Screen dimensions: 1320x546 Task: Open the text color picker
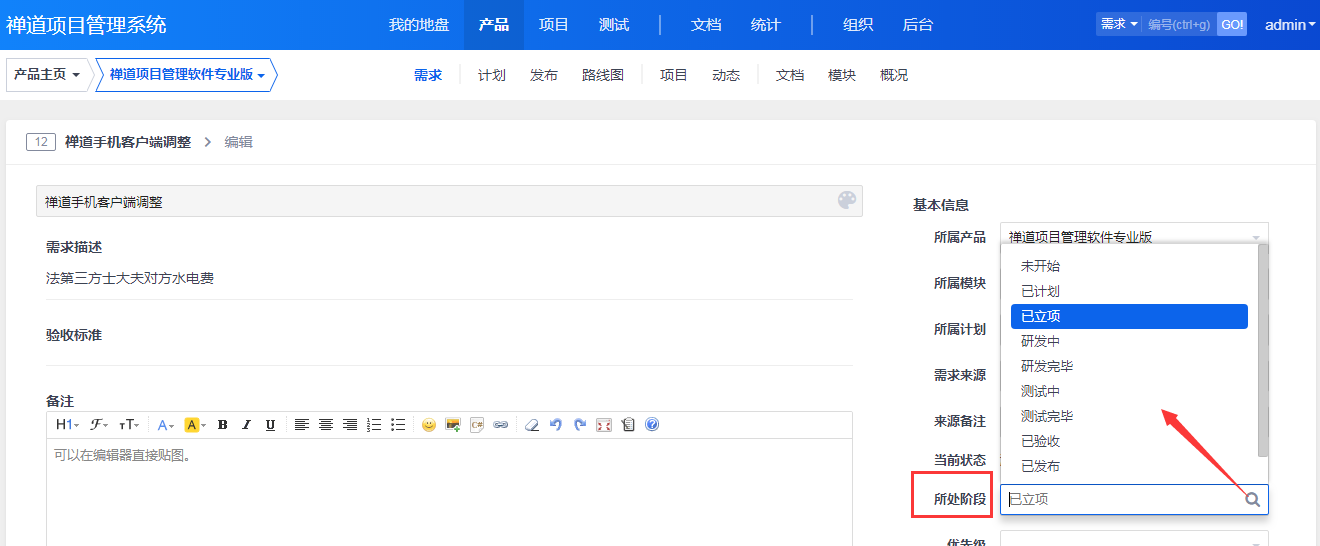[x=166, y=425]
